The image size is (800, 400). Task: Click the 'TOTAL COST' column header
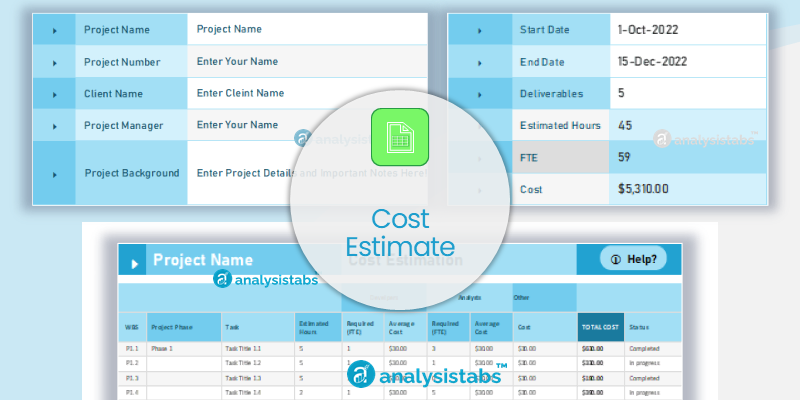[x=601, y=327]
